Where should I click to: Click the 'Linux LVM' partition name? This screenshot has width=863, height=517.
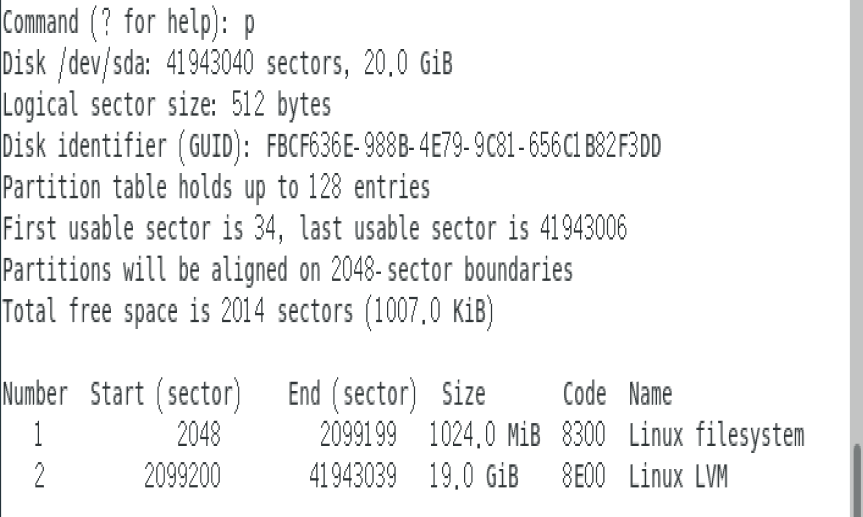click(677, 477)
